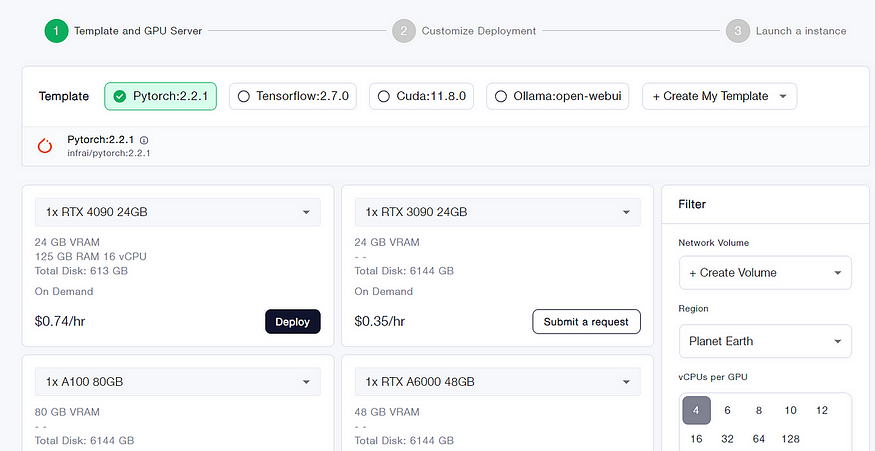Click On Demand under RTX 3090
This screenshot has height=451, width=875.
click(383, 291)
